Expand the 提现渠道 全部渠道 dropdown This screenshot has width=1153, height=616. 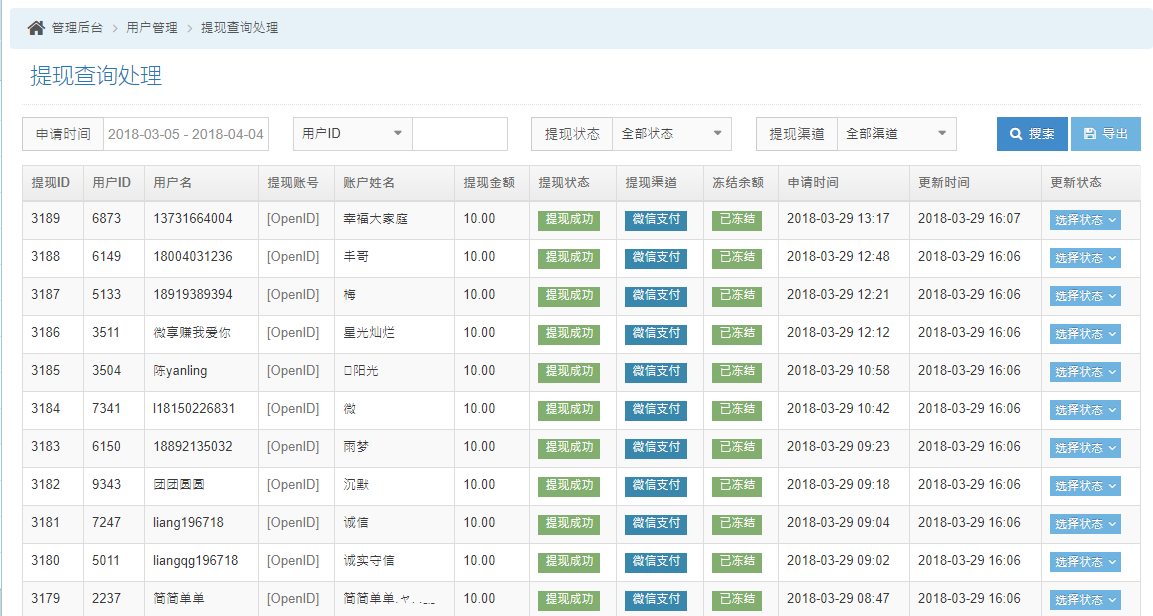point(896,134)
